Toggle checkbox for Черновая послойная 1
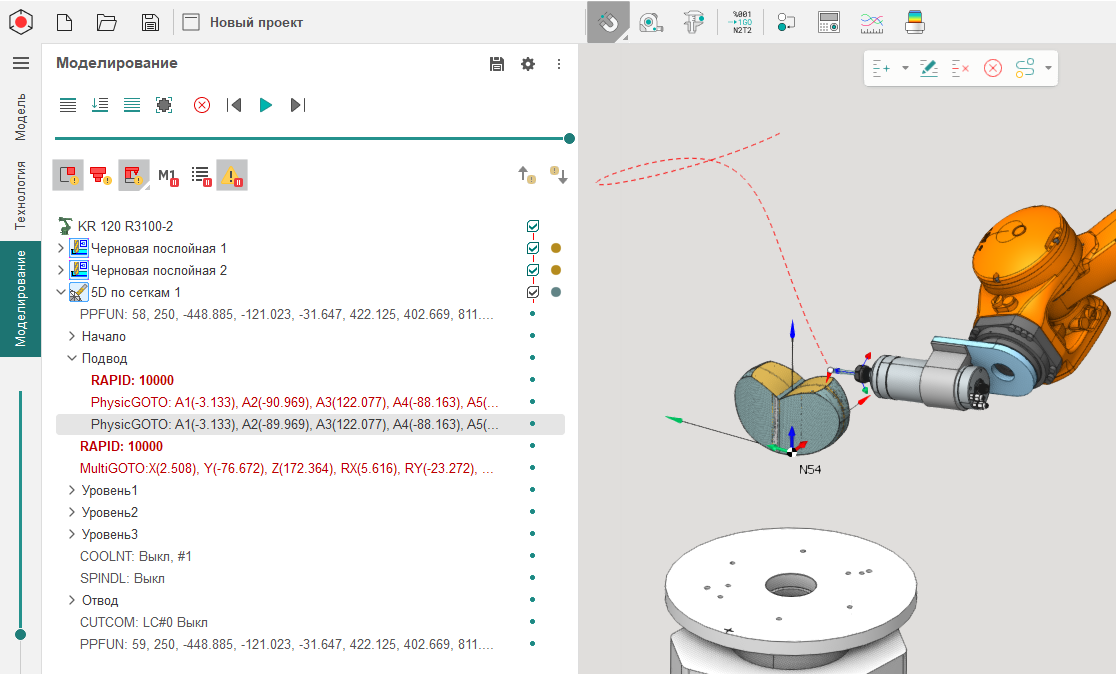 click(x=533, y=248)
